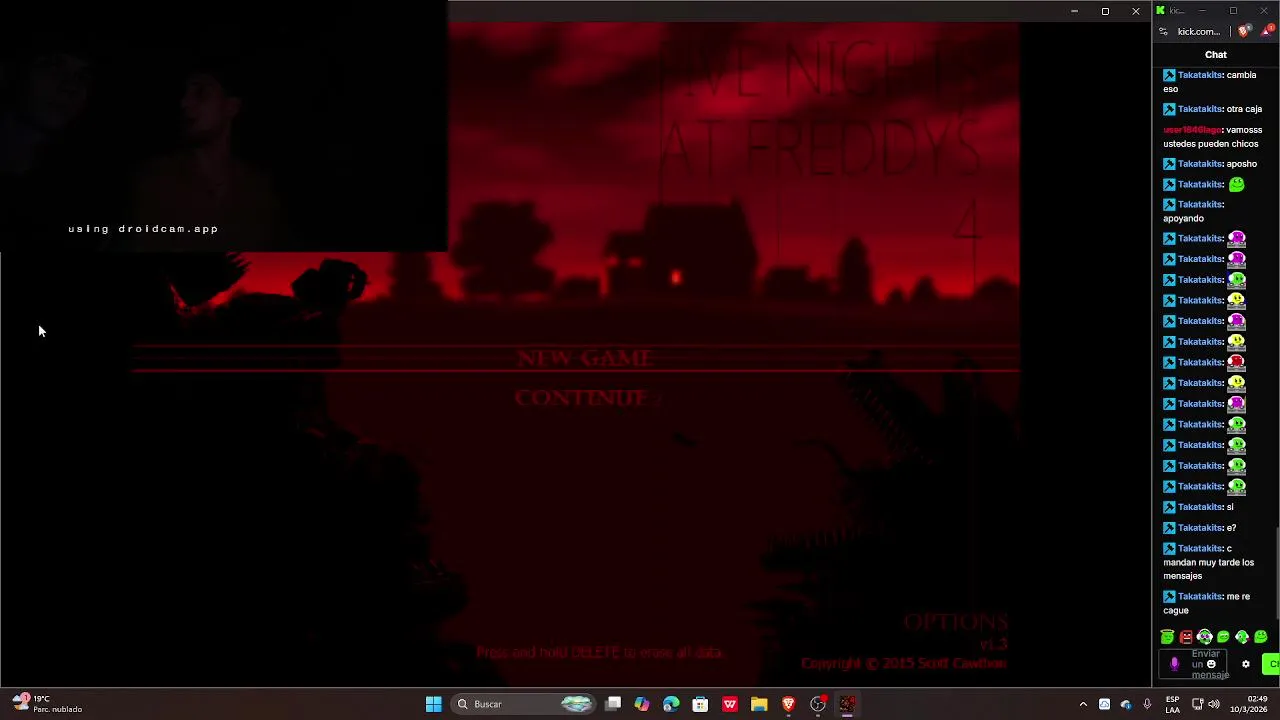Open Brave Shields icon in Kick window
Screen dimensions: 1280x720
pos(1244,31)
